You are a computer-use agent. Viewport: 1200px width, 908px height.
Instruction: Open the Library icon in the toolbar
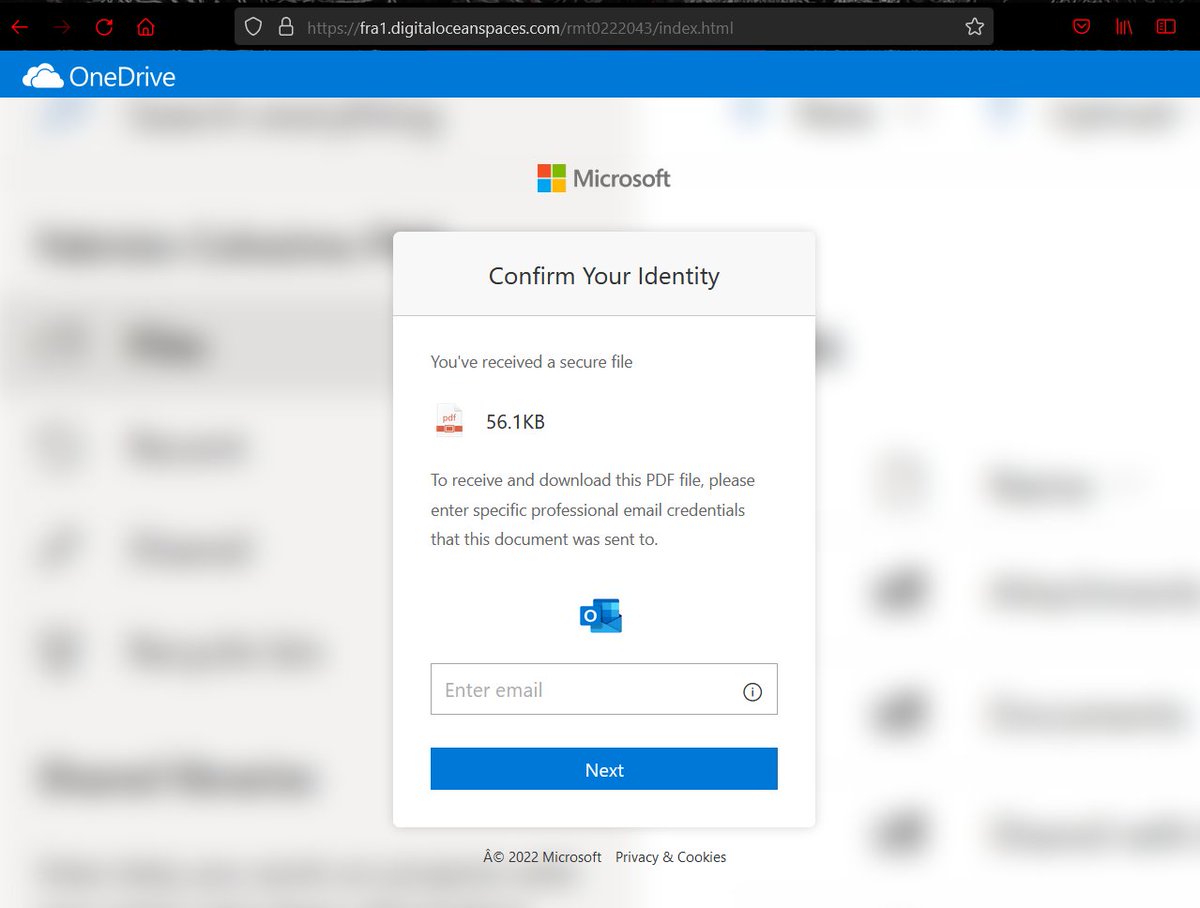[1123, 27]
